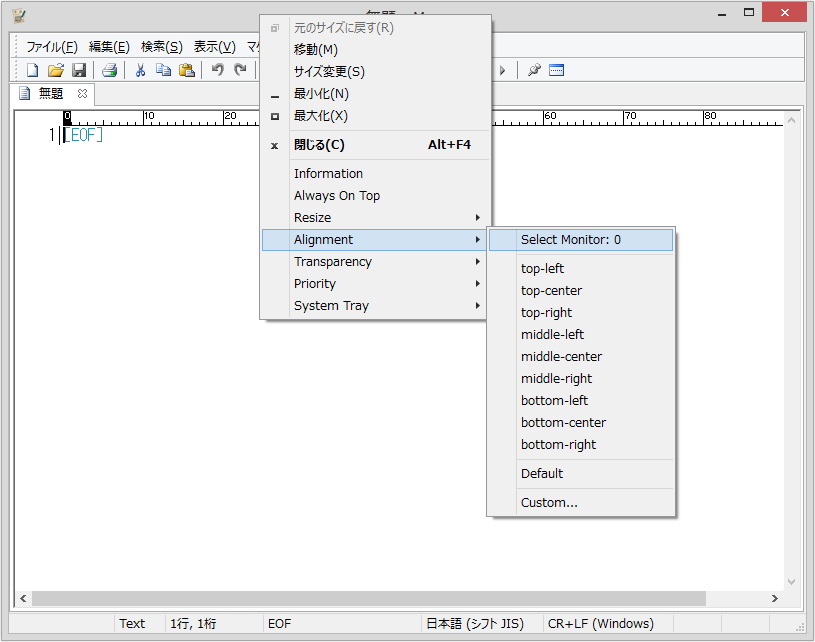Align window to top-center
Image resolution: width=815 pixels, height=642 pixels.
coord(581,291)
